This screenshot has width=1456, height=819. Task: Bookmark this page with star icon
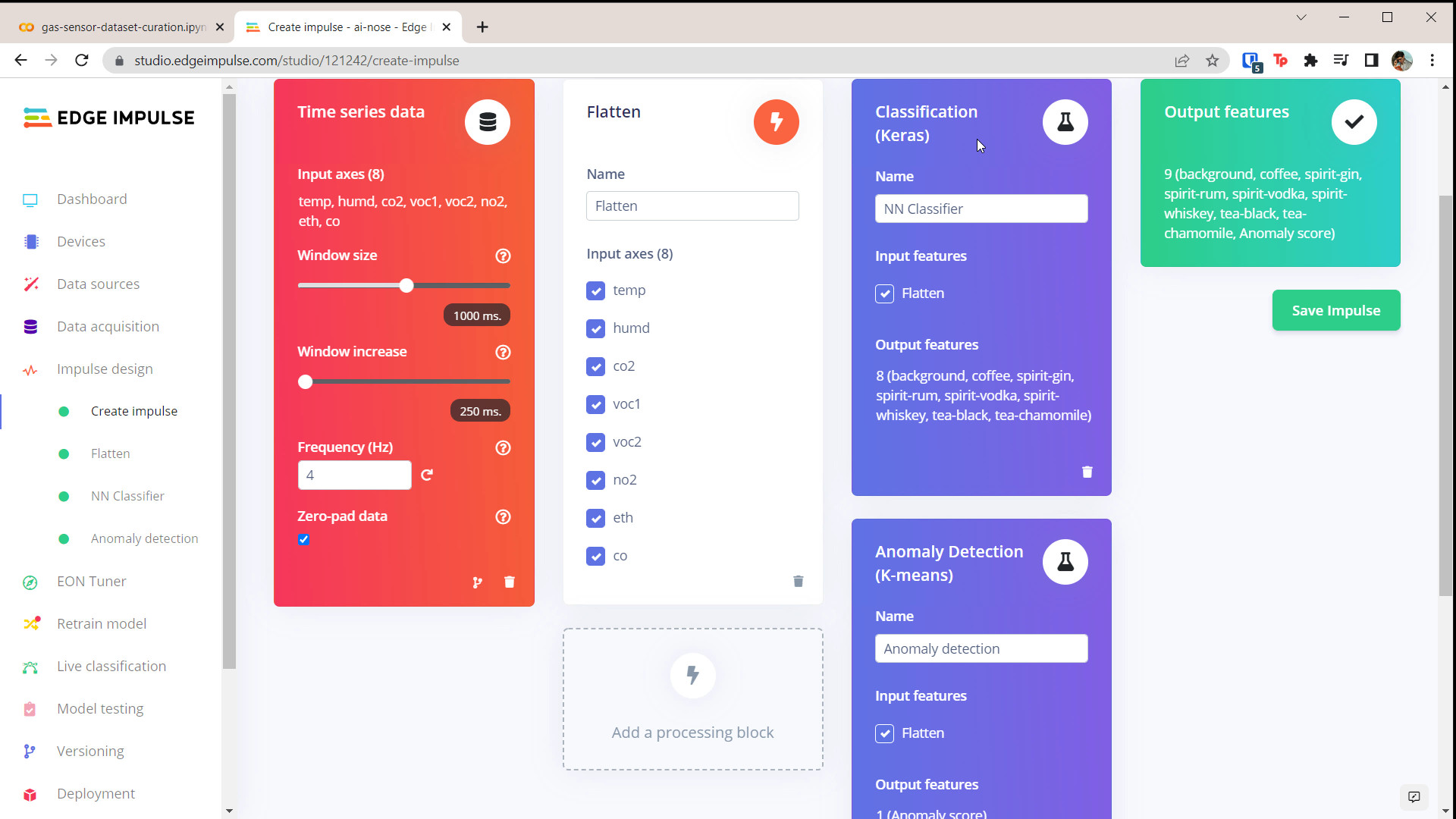point(1213,61)
